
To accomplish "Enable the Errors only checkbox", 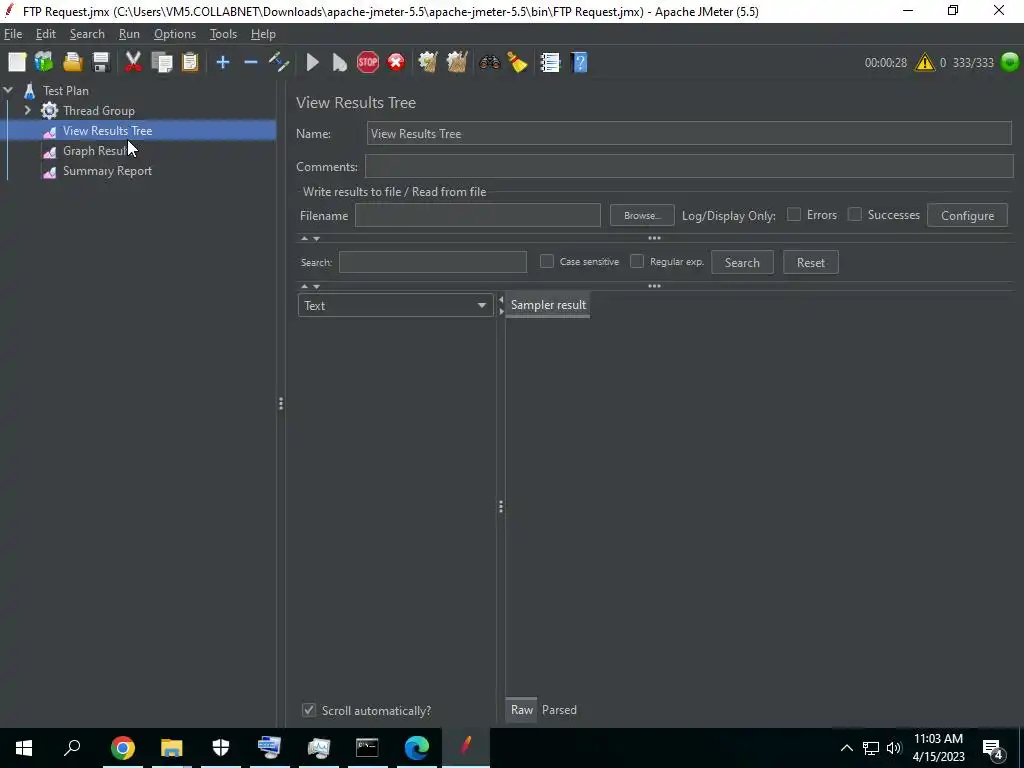I will 793,214.
